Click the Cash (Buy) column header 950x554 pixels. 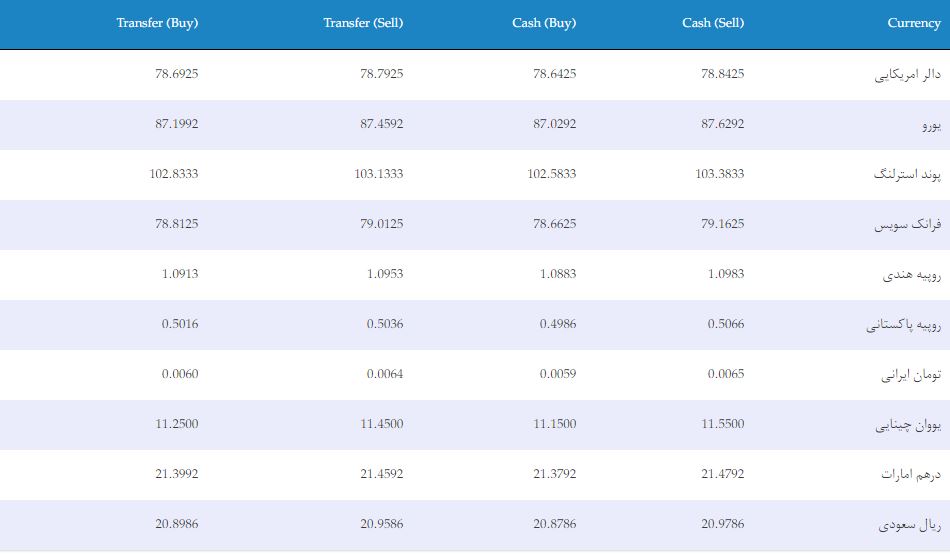pos(544,23)
